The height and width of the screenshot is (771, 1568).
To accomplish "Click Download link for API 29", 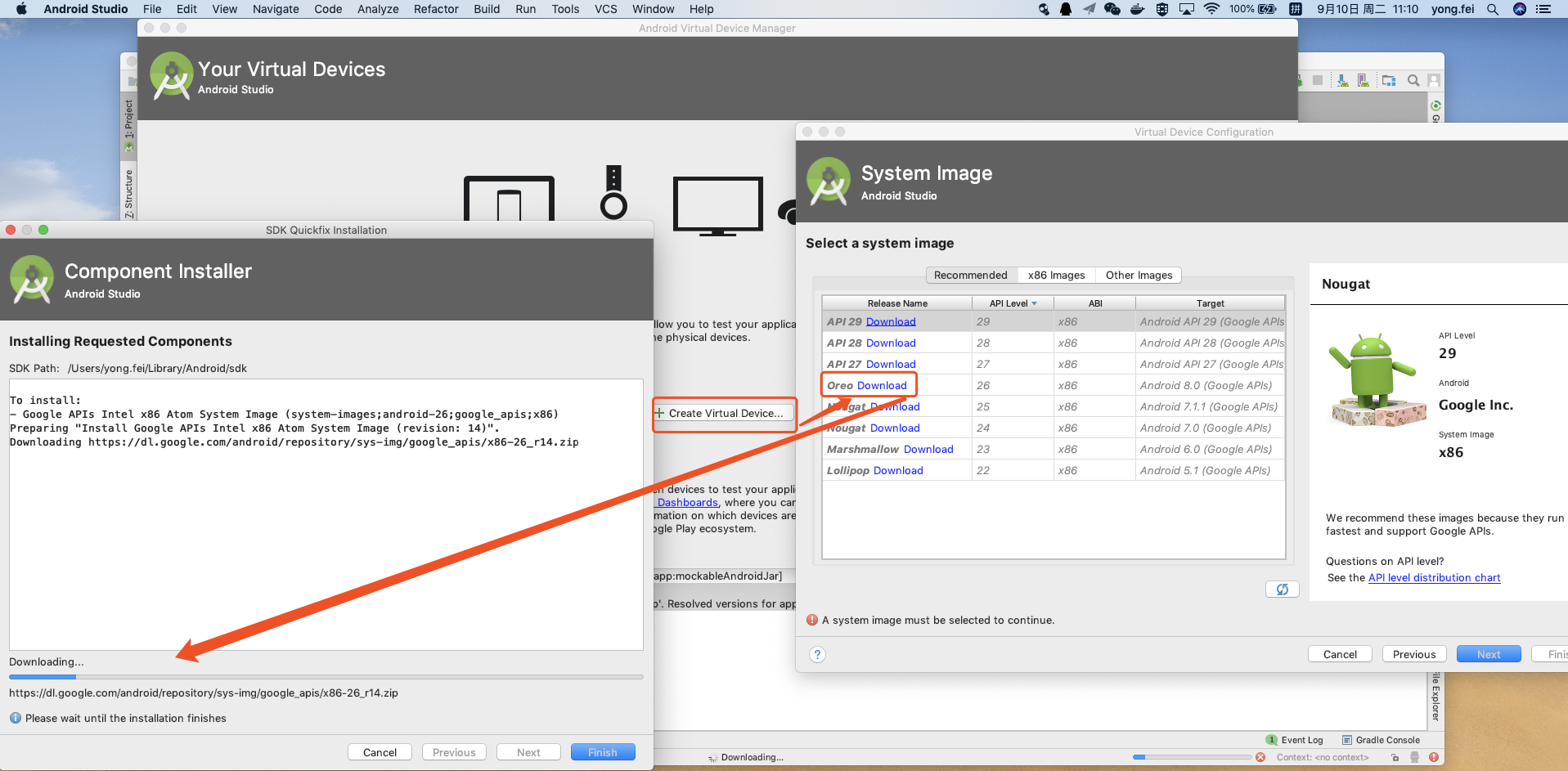I will 891,321.
